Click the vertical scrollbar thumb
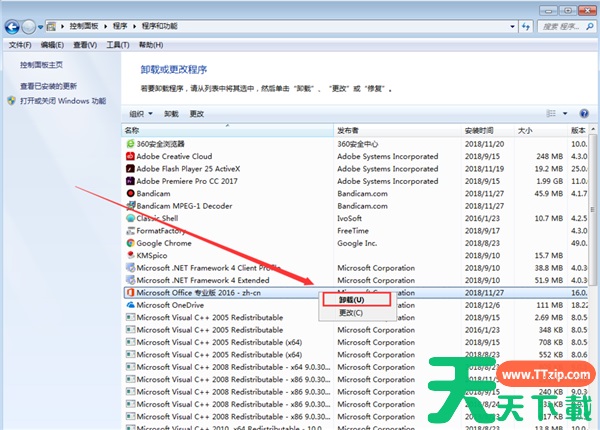 (592, 210)
